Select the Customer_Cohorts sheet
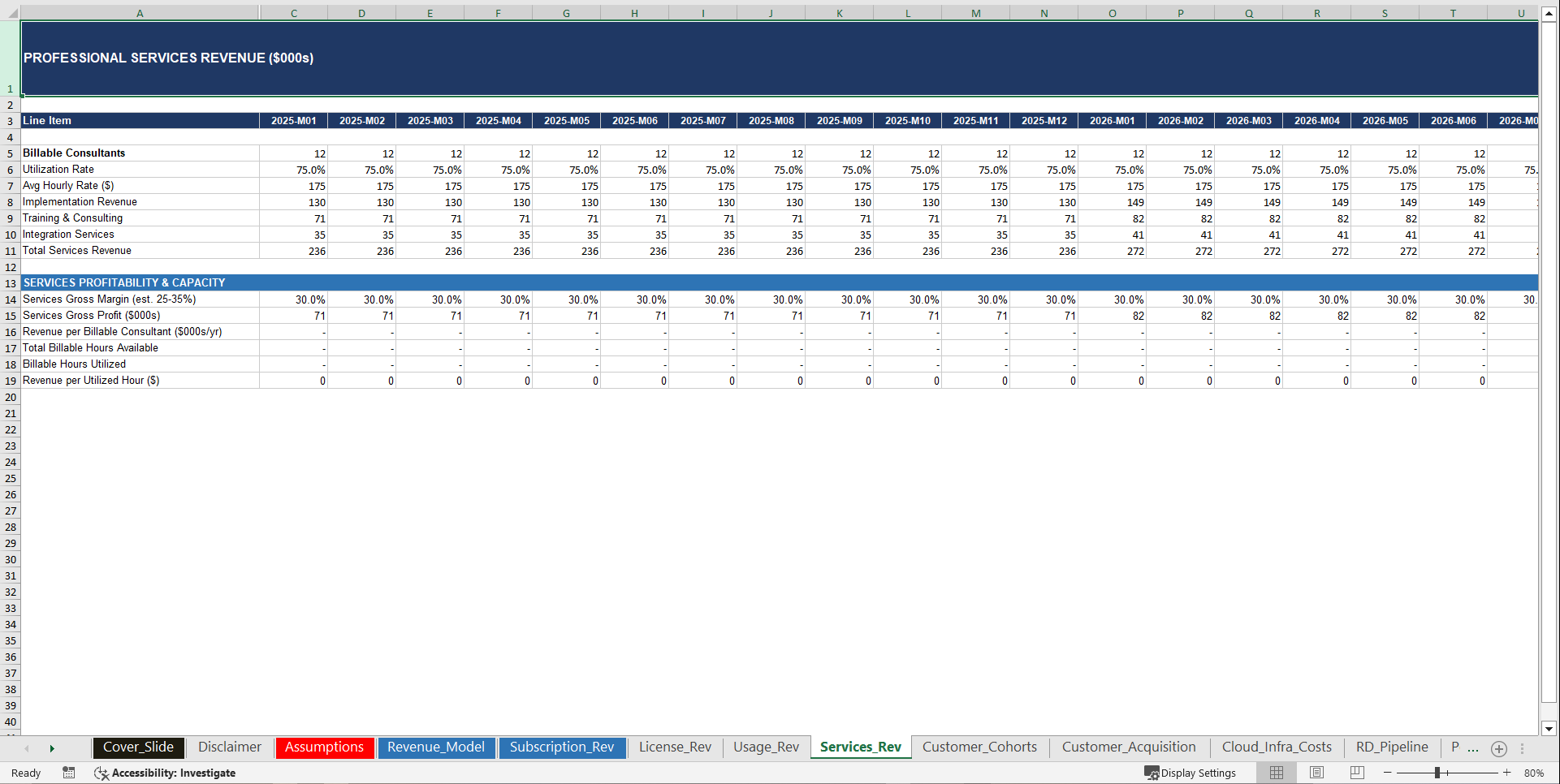The height and width of the screenshot is (784, 1560). pos(980,747)
